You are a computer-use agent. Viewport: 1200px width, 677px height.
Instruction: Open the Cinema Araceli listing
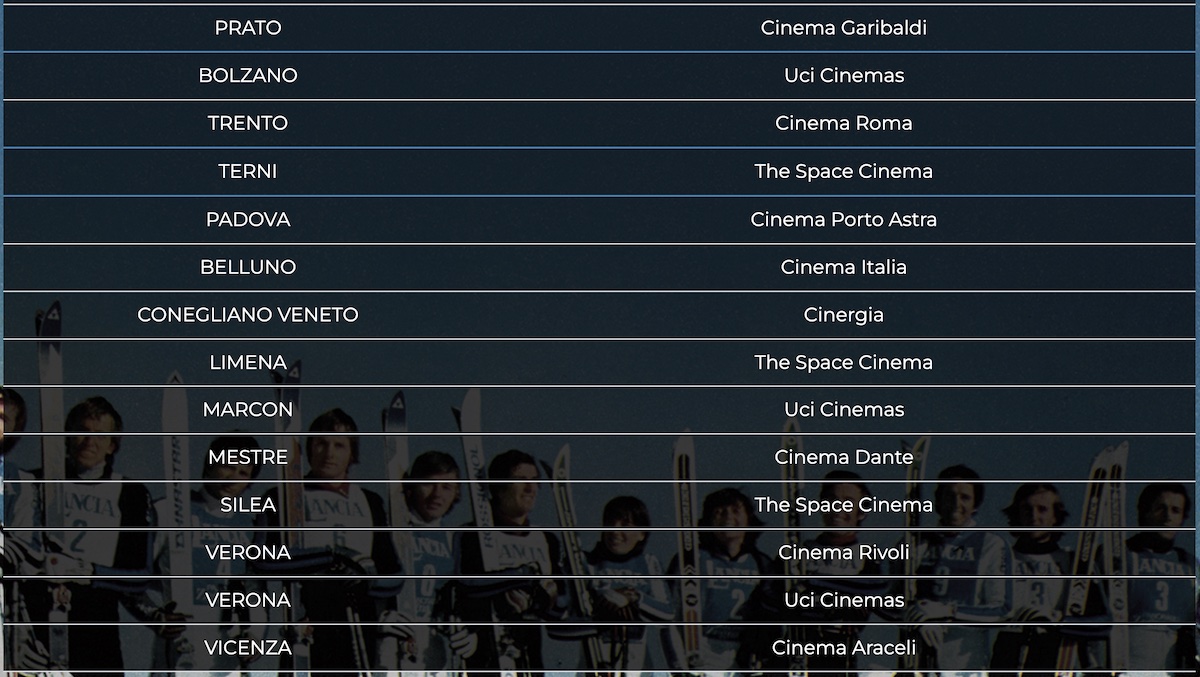click(844, 648)
